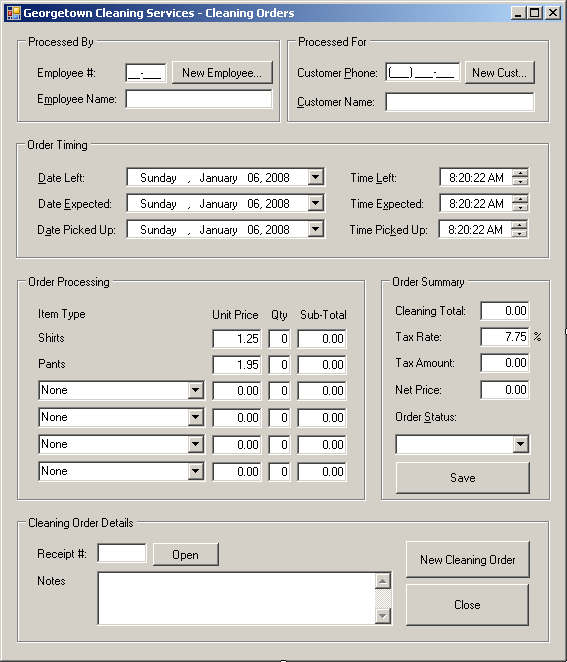Expand the second None item type dropdown
This screenshot has width=567, height=662.
(195, 417)
